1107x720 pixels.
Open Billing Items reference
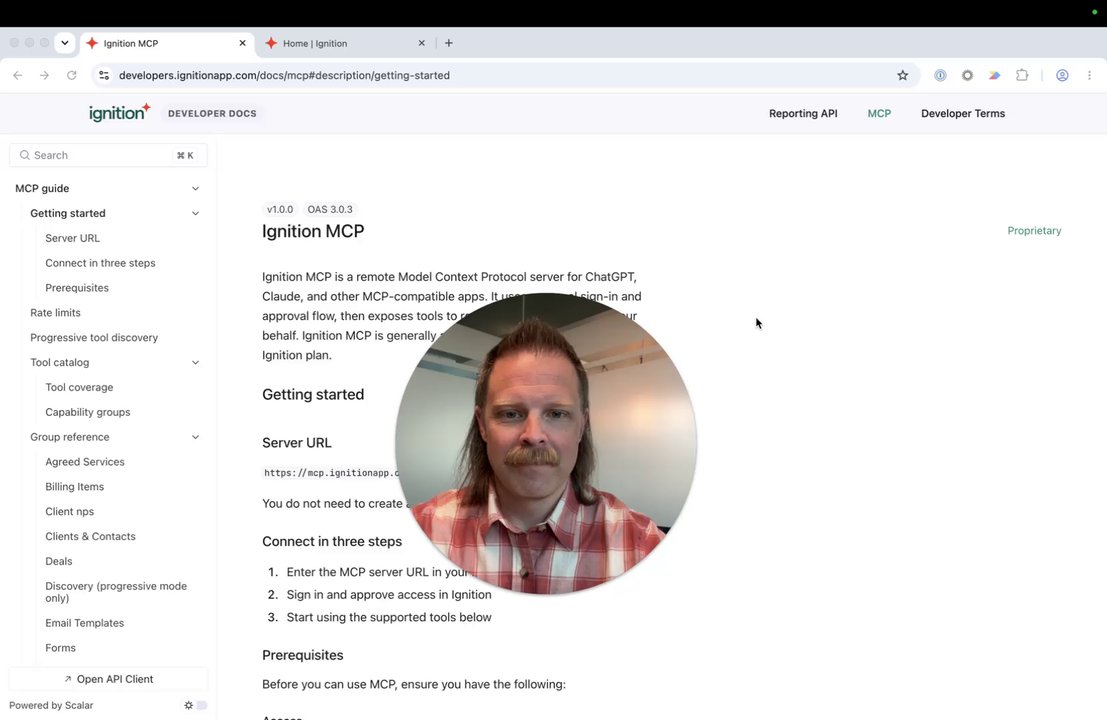(74, 487)
